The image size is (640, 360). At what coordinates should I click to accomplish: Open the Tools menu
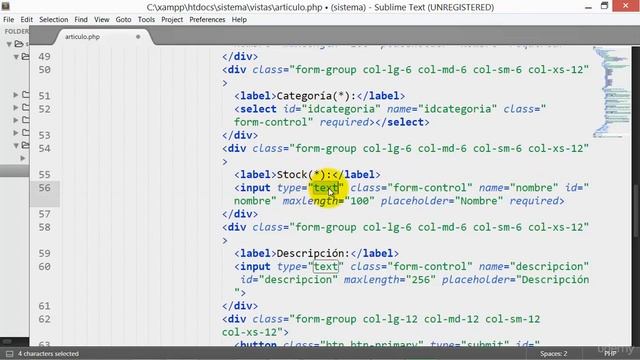pyautogui.click(x=146, y=20)
